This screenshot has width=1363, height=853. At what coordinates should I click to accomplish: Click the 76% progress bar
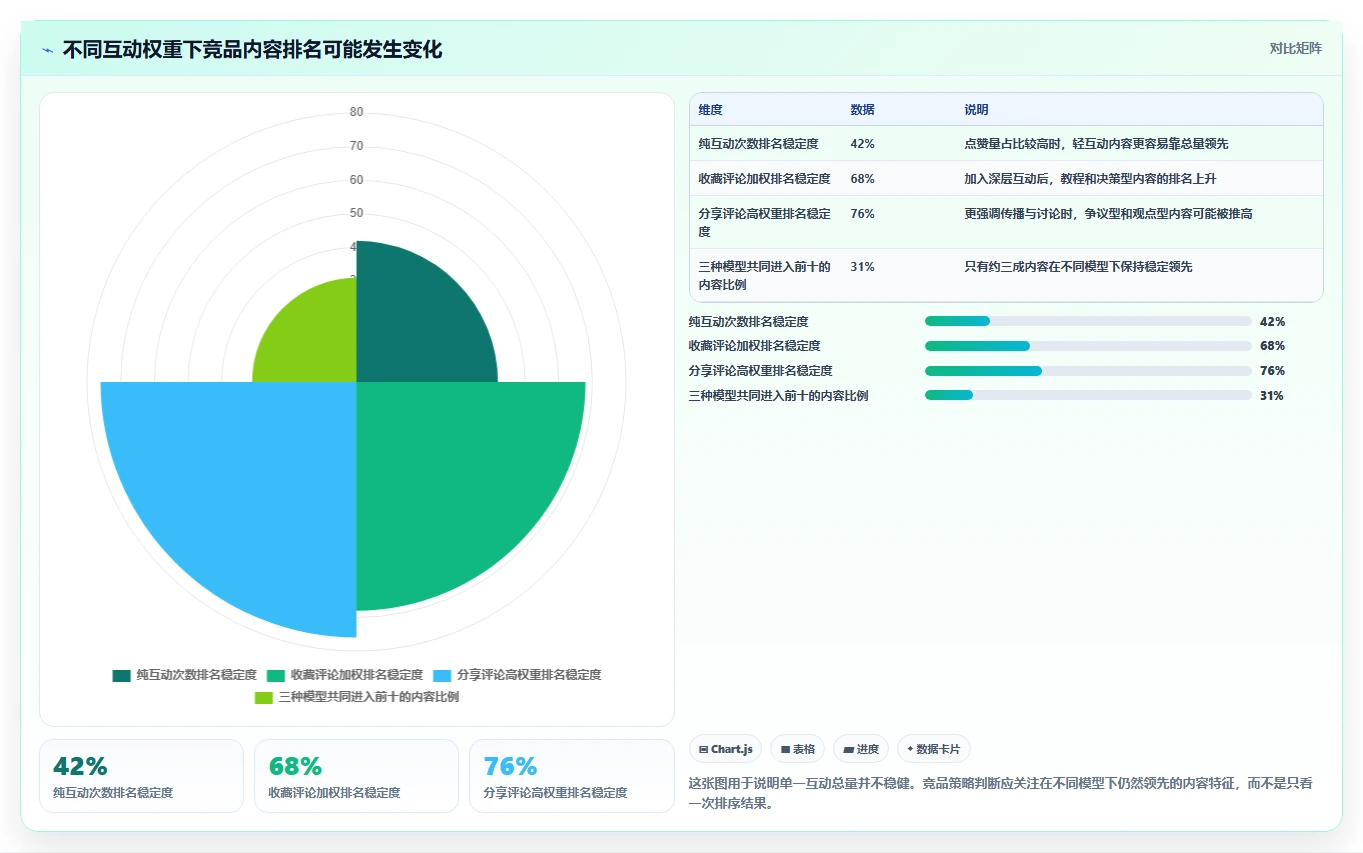[1088, 371]
